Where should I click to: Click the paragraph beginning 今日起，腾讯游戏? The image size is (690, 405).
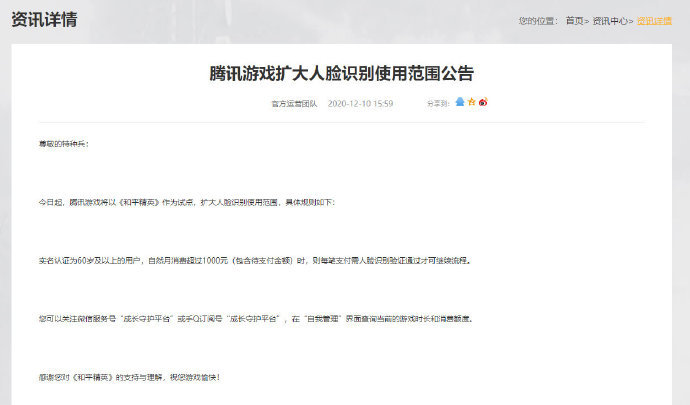[x=187, y=202]
